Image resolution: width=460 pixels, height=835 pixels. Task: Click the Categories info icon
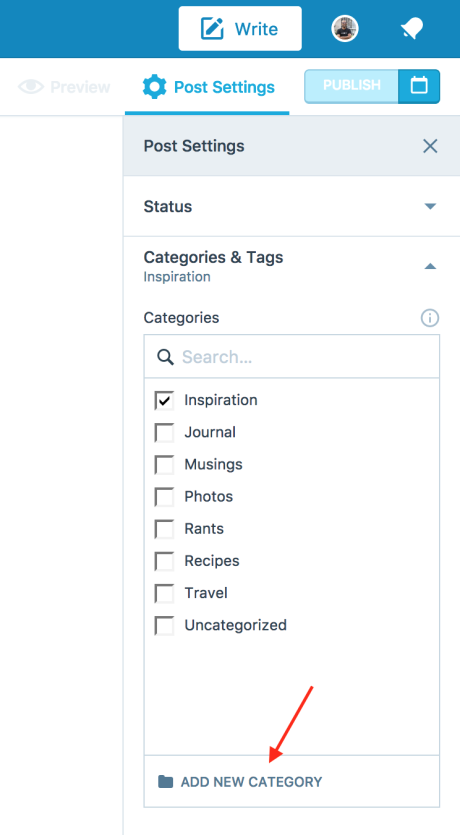point(430,318)
